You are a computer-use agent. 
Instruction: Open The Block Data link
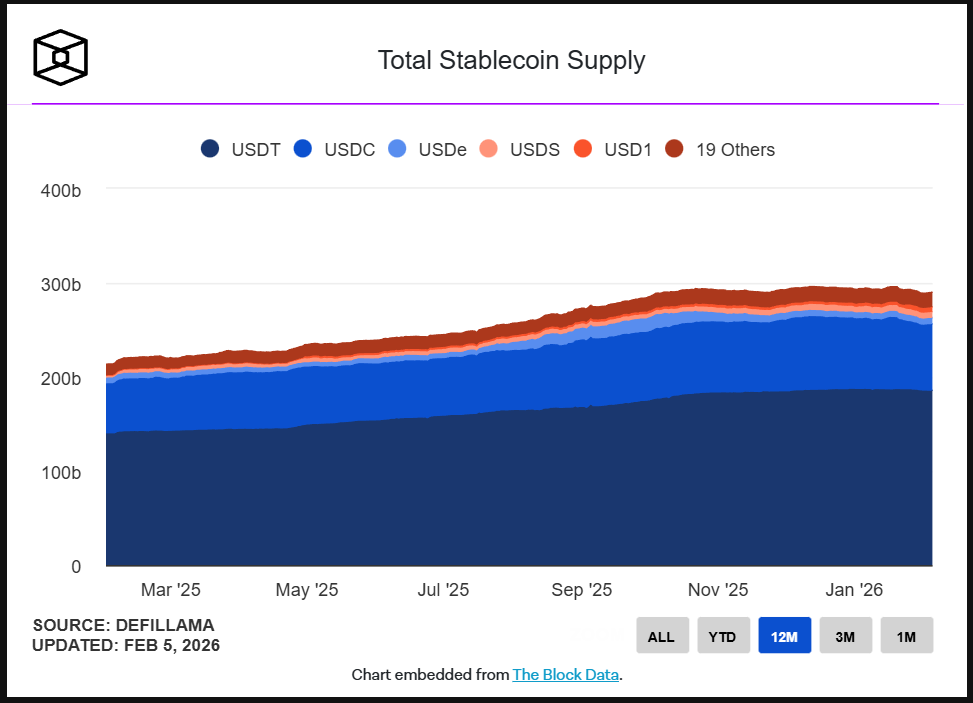tap(566, 675)
